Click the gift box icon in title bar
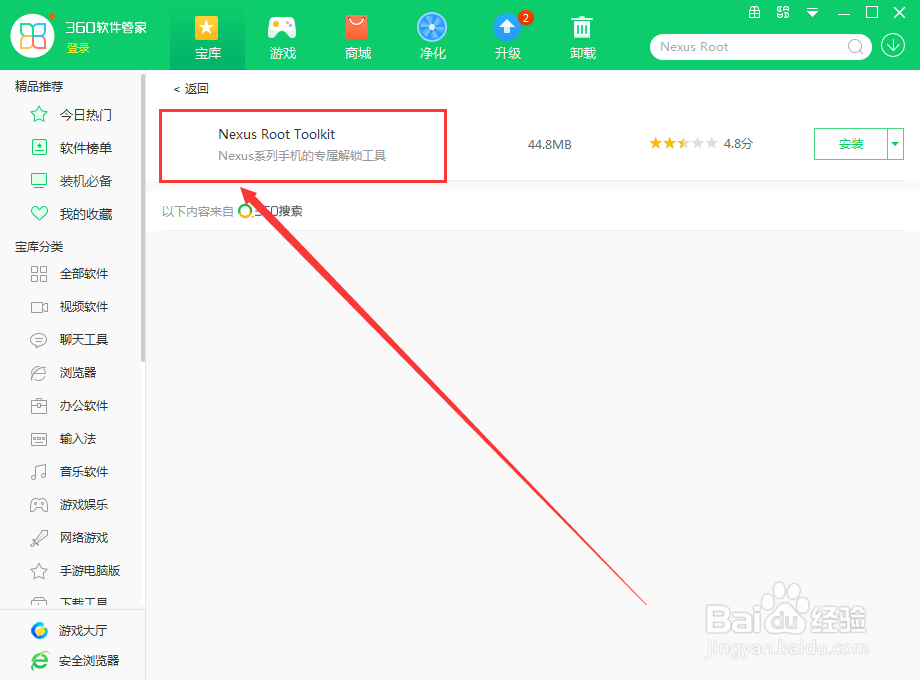 point(755,12)
